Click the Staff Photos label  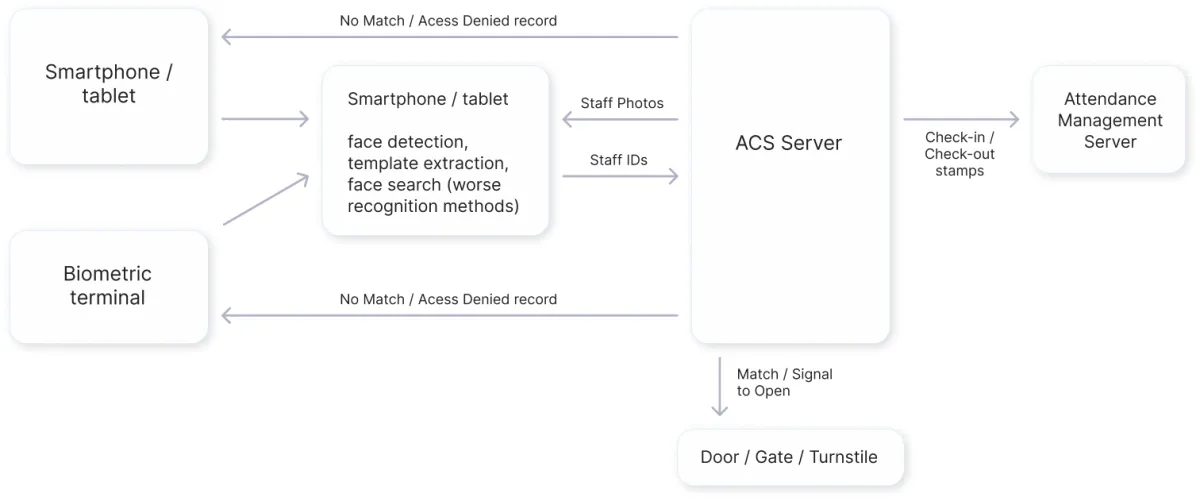point(622,103)
